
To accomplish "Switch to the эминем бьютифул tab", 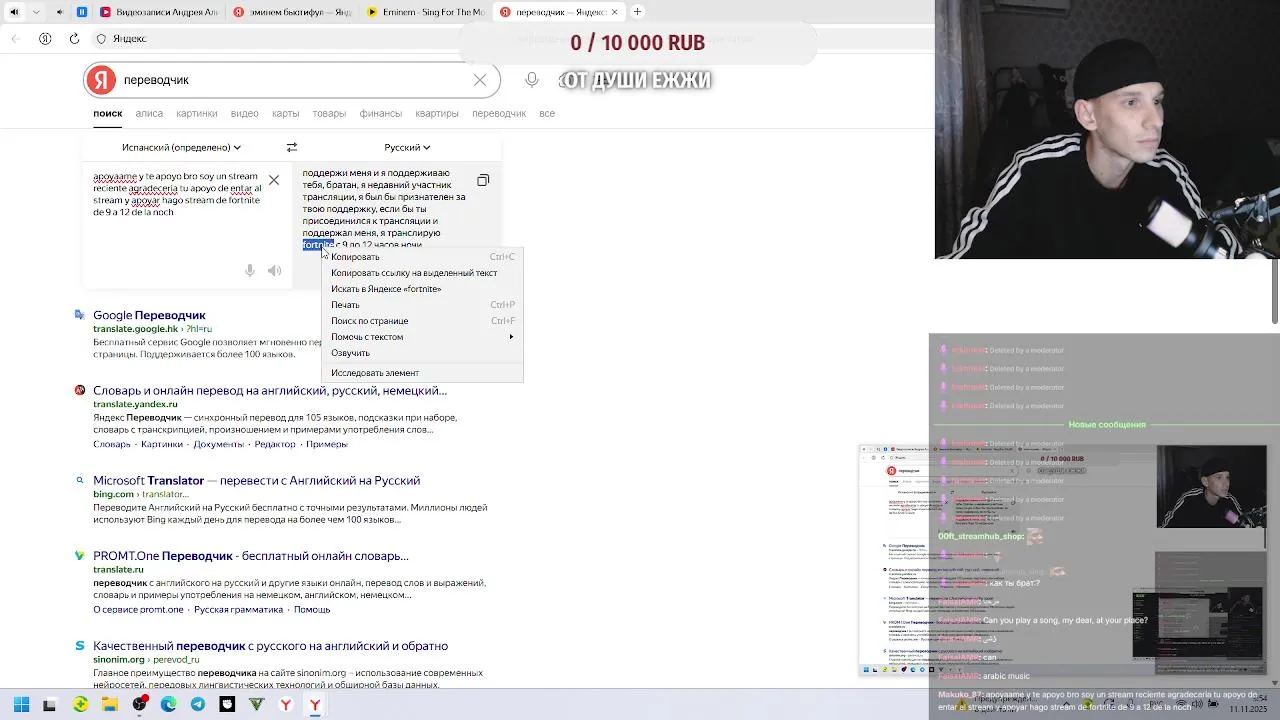I will (291, 12).
